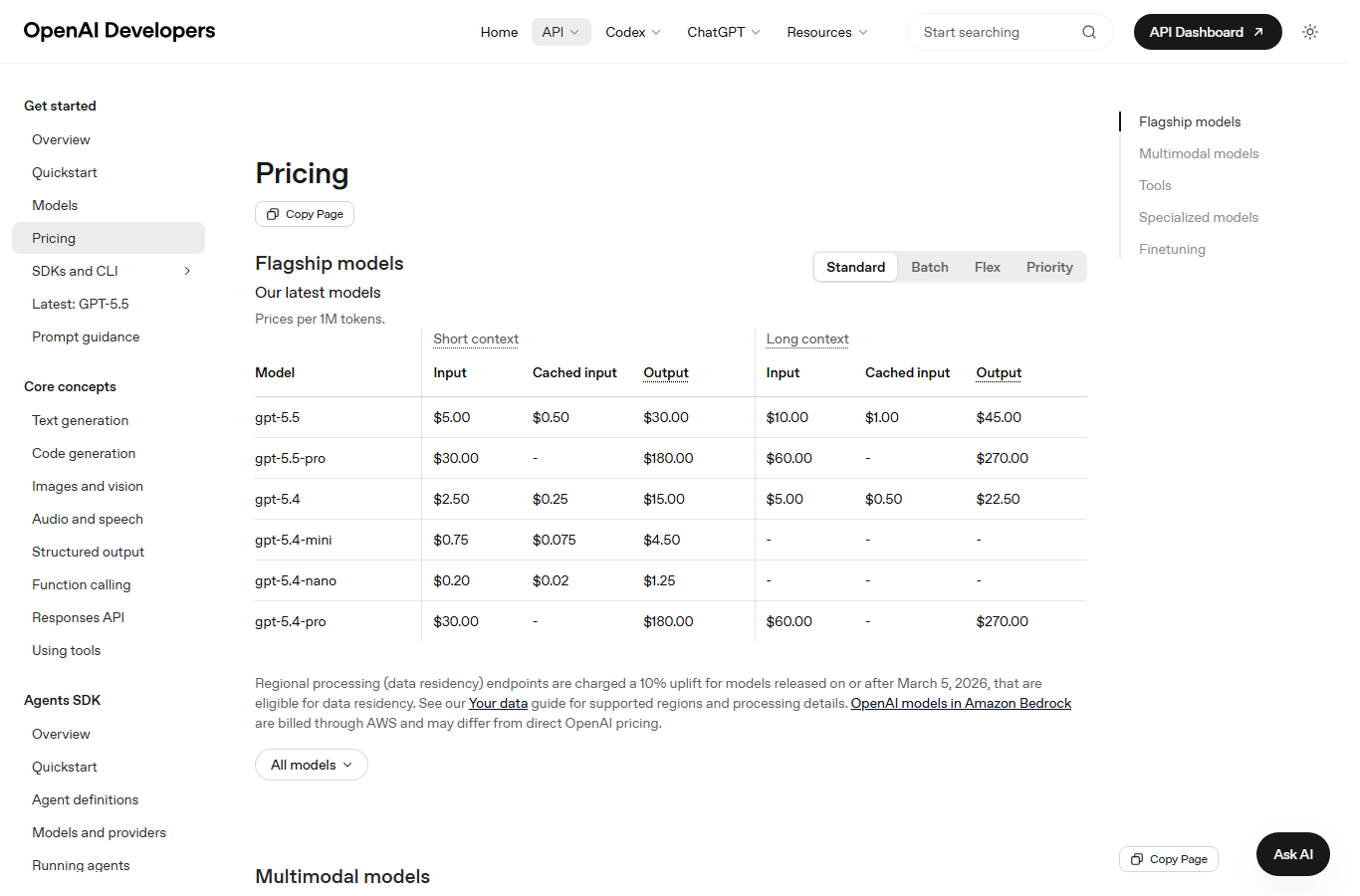Screen dimensions: 1360x896
Task: Click the Multimodal models section heading
Action: click(342, 876)
